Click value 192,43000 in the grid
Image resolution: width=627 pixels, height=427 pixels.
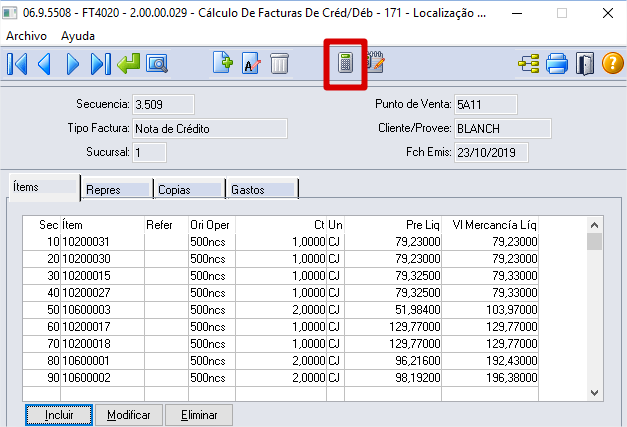512,361
